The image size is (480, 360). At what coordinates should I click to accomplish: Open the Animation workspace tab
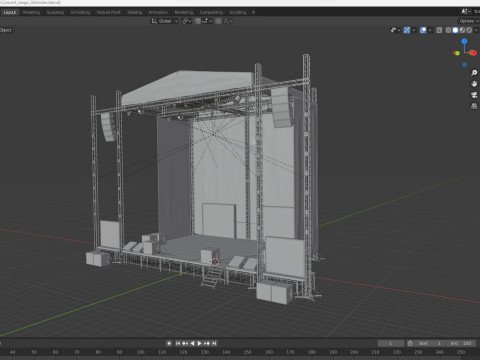pos(158,12)
